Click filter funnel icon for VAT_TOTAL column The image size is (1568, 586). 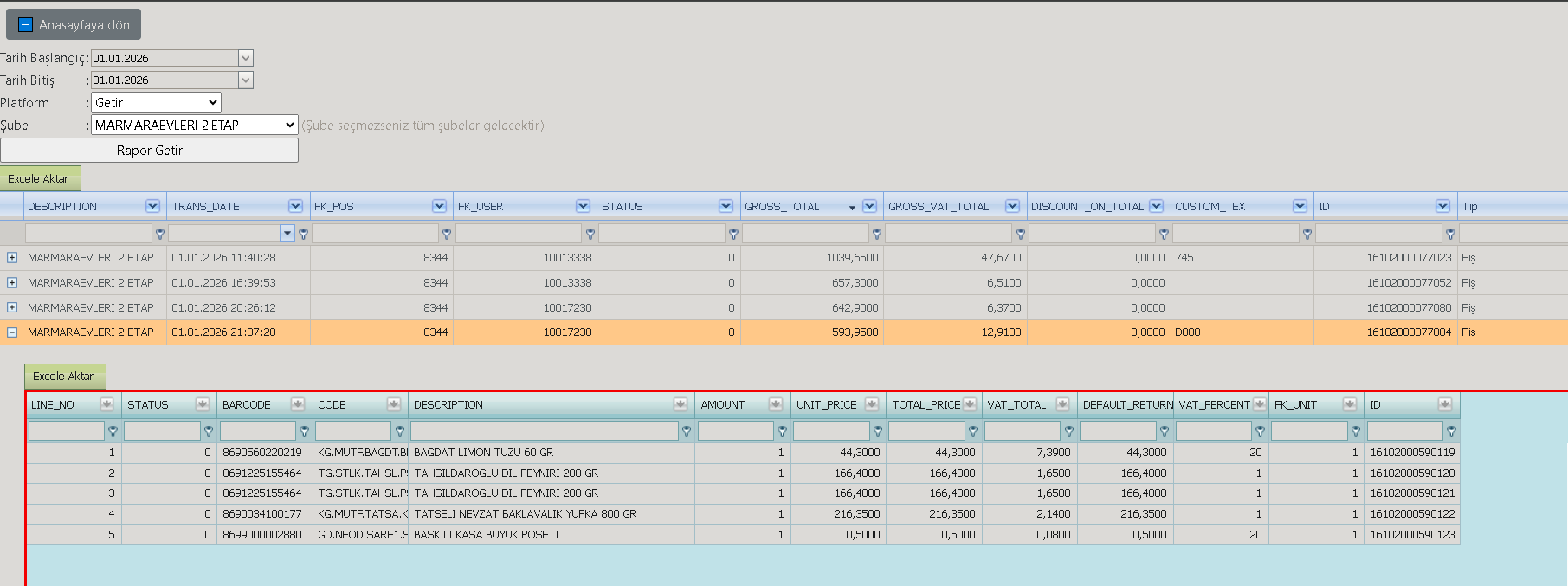click(1068, 431)
